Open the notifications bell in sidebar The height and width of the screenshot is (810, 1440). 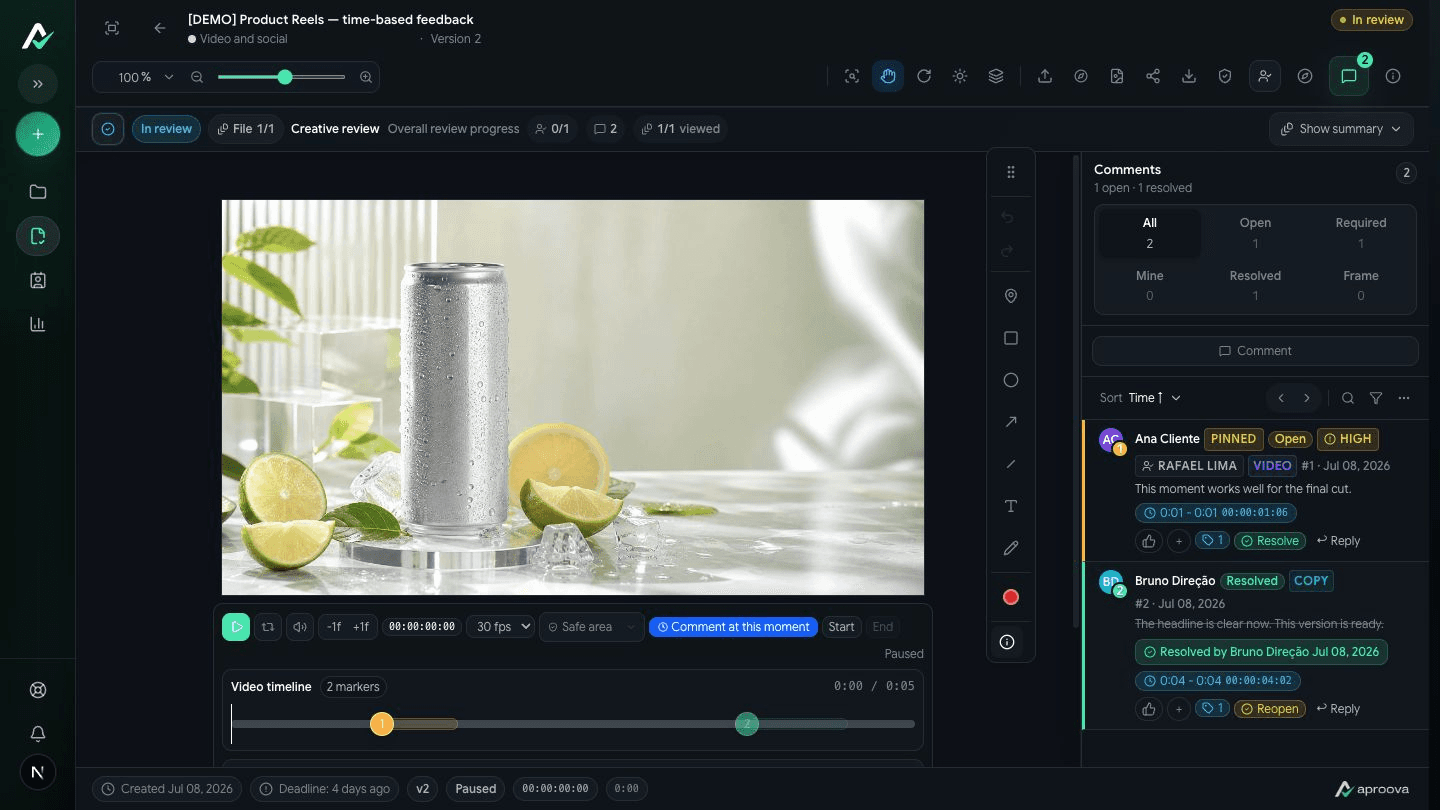[38, 733]
